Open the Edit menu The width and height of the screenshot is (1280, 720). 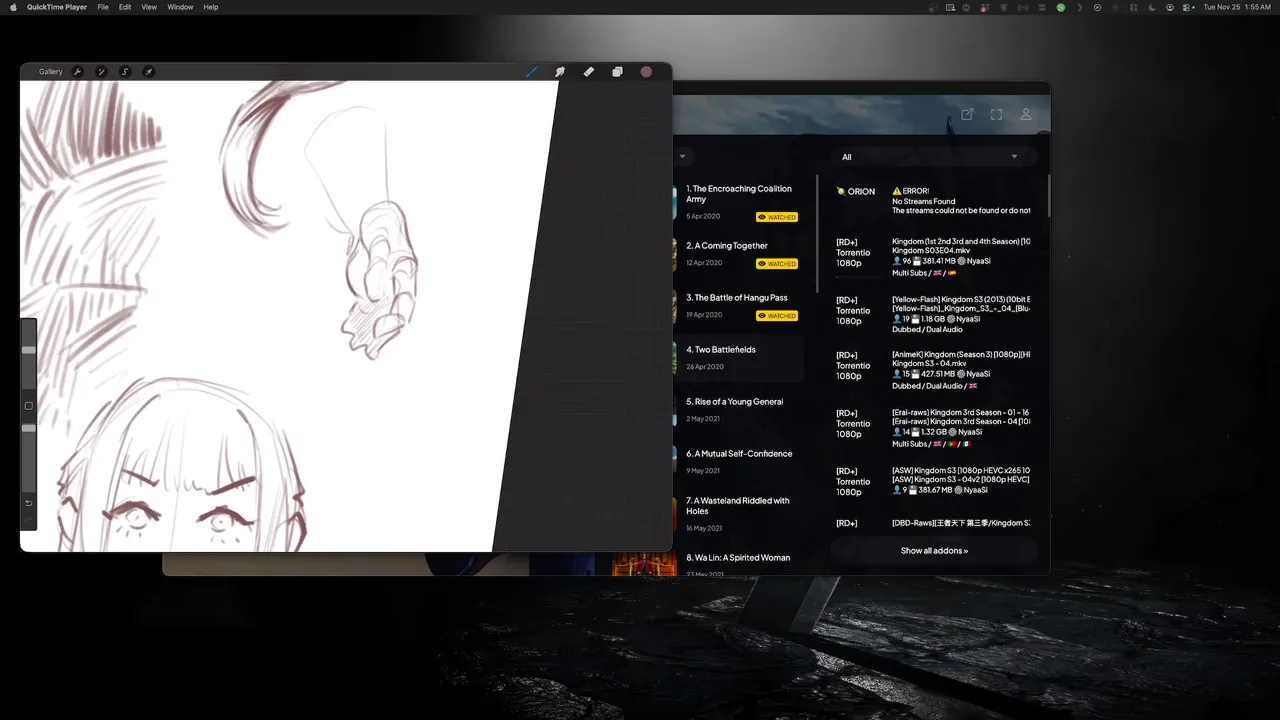pyautogui.click(x=125, y=7)
